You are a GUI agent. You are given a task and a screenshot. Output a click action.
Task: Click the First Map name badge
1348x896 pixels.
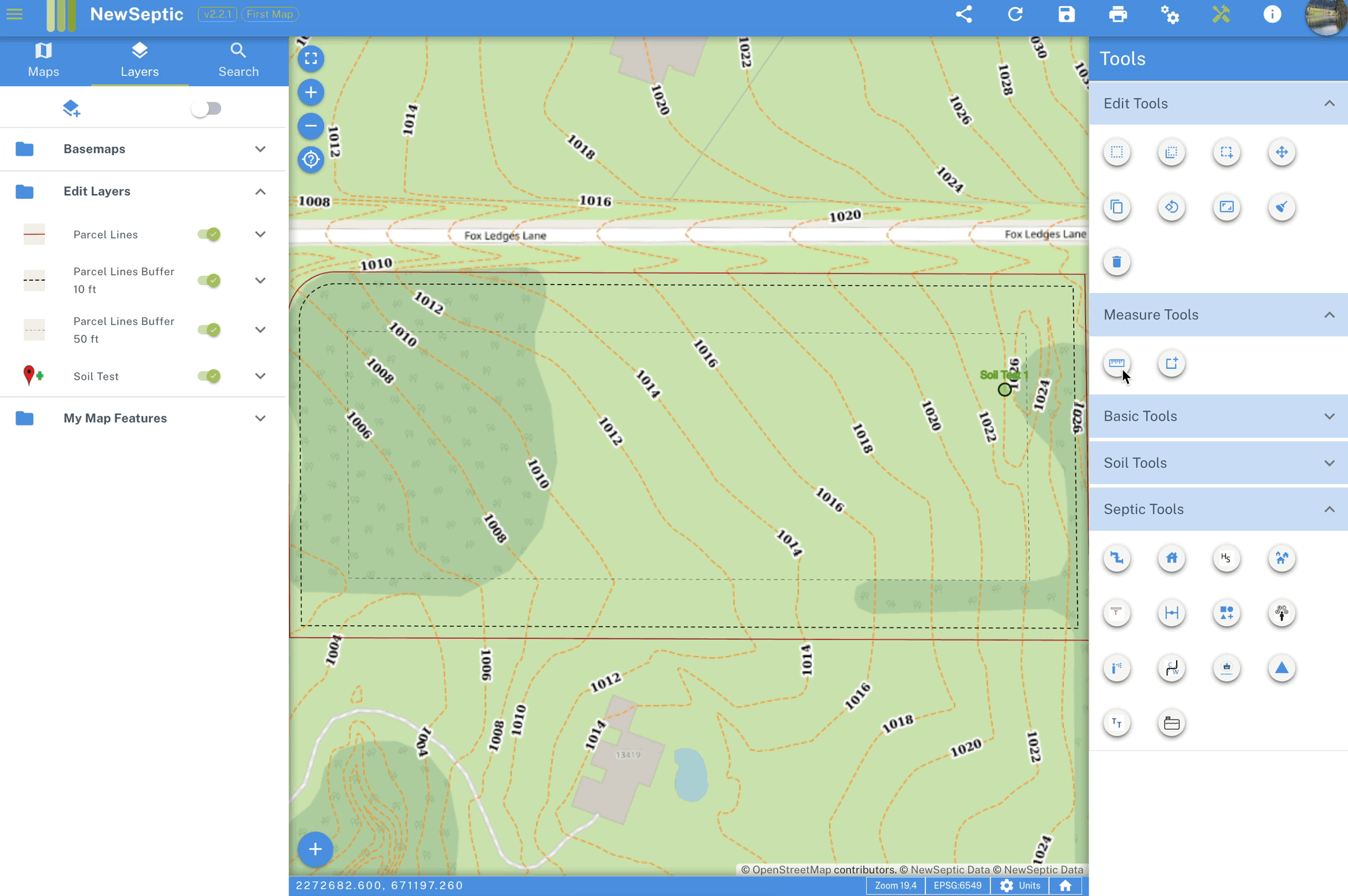click(x=270, y=14)
